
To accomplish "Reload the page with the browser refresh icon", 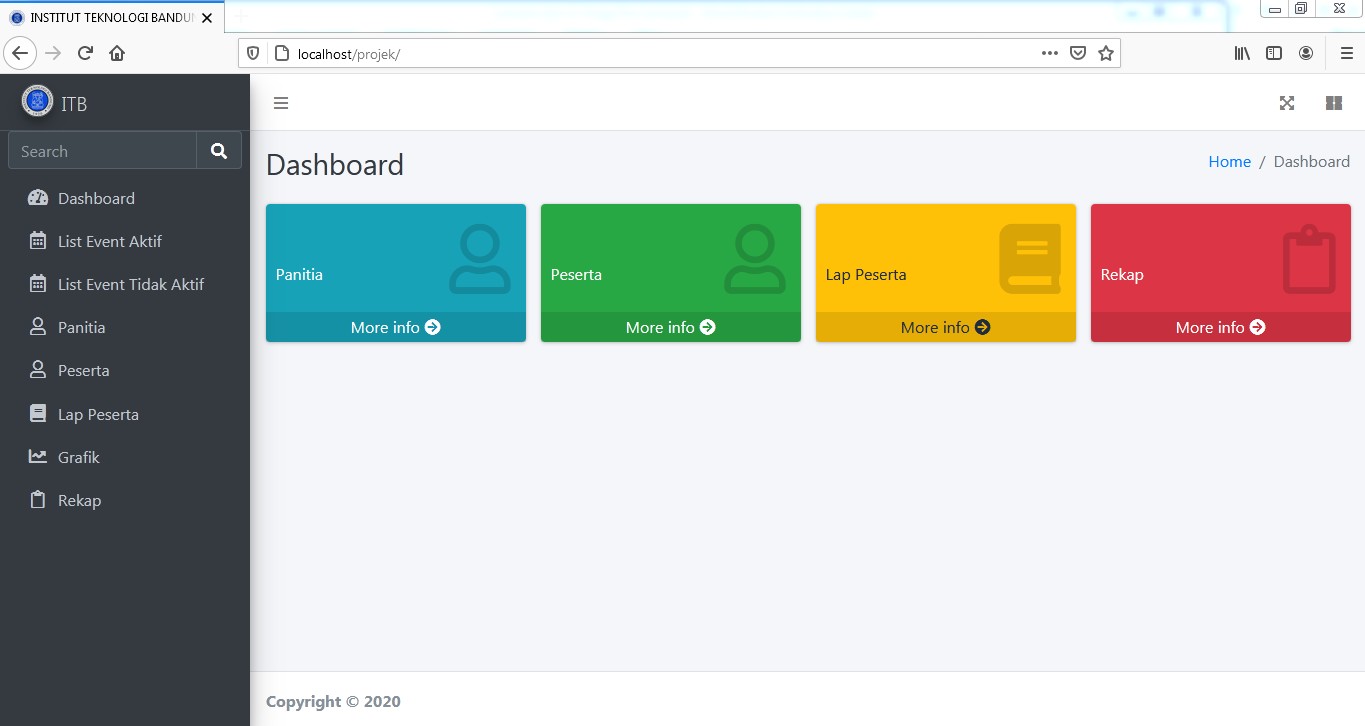I will point(85,53).
